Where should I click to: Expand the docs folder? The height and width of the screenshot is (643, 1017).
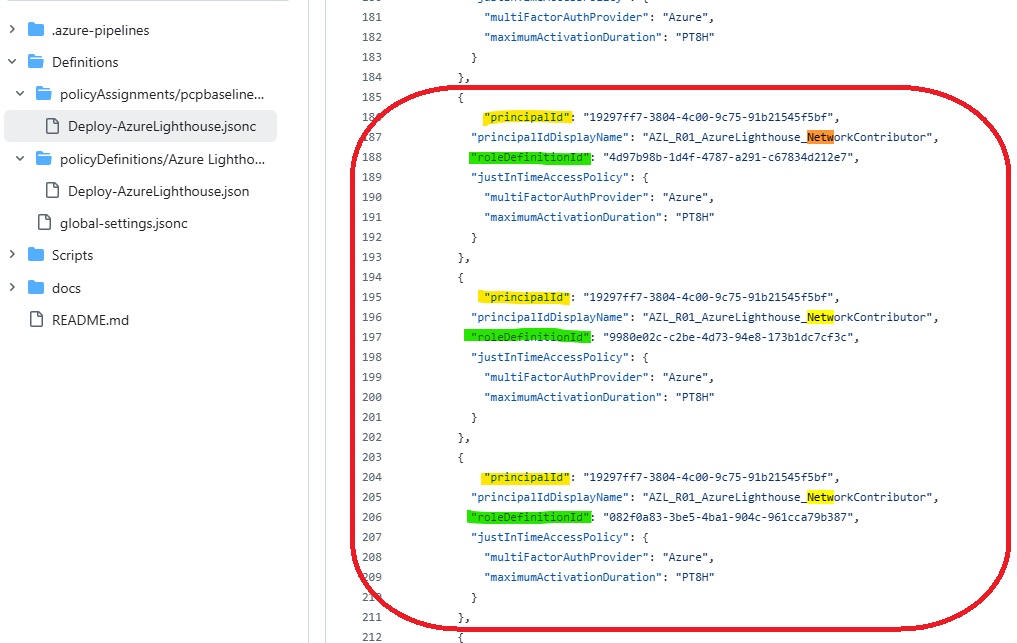tap(13, 287)
